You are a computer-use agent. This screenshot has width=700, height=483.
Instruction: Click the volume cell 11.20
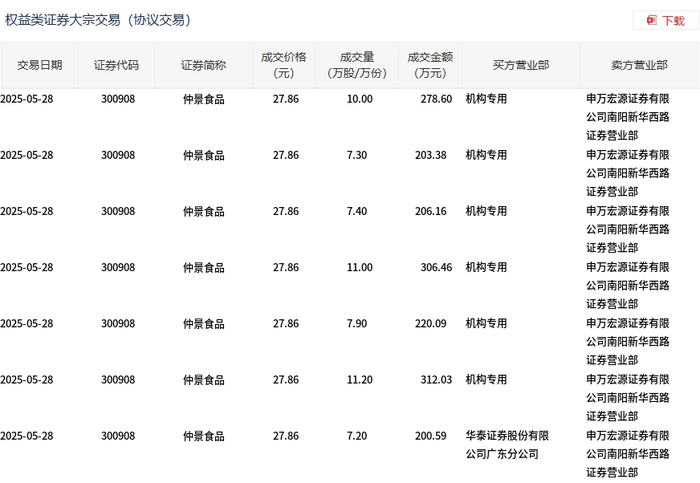[360, 379]
